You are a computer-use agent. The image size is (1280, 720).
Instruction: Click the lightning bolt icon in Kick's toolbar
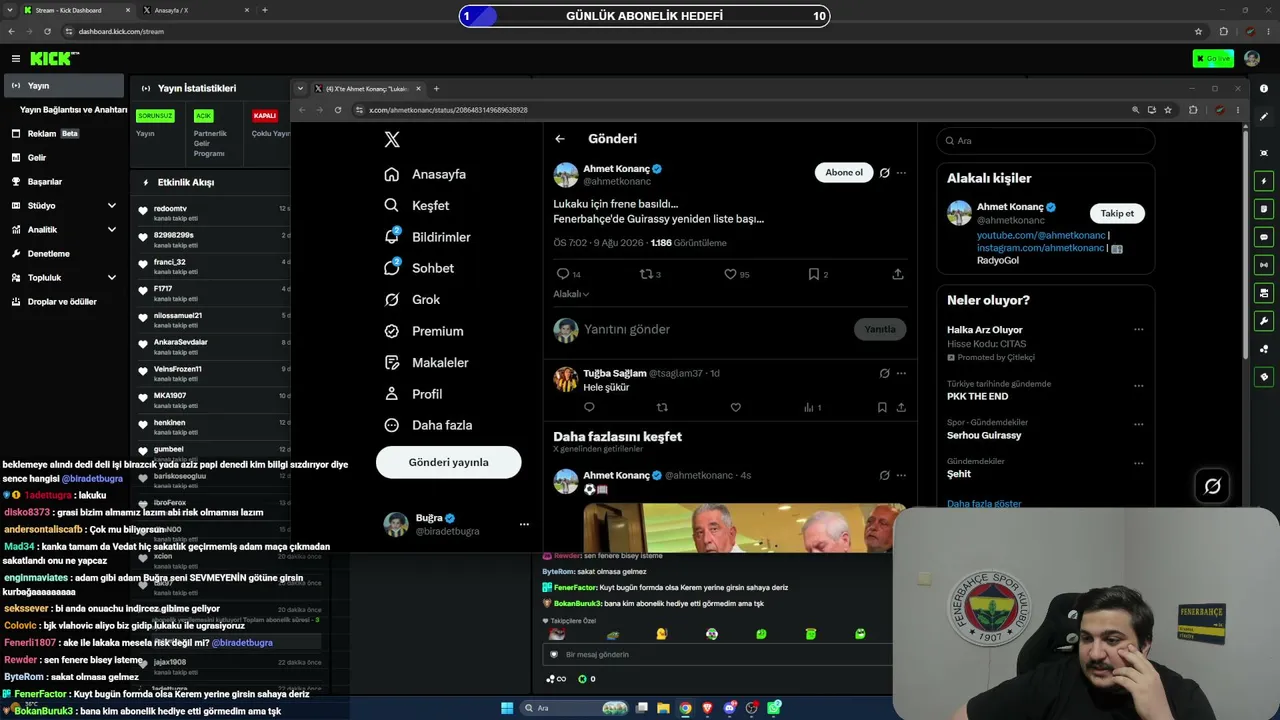point(1264,182)
